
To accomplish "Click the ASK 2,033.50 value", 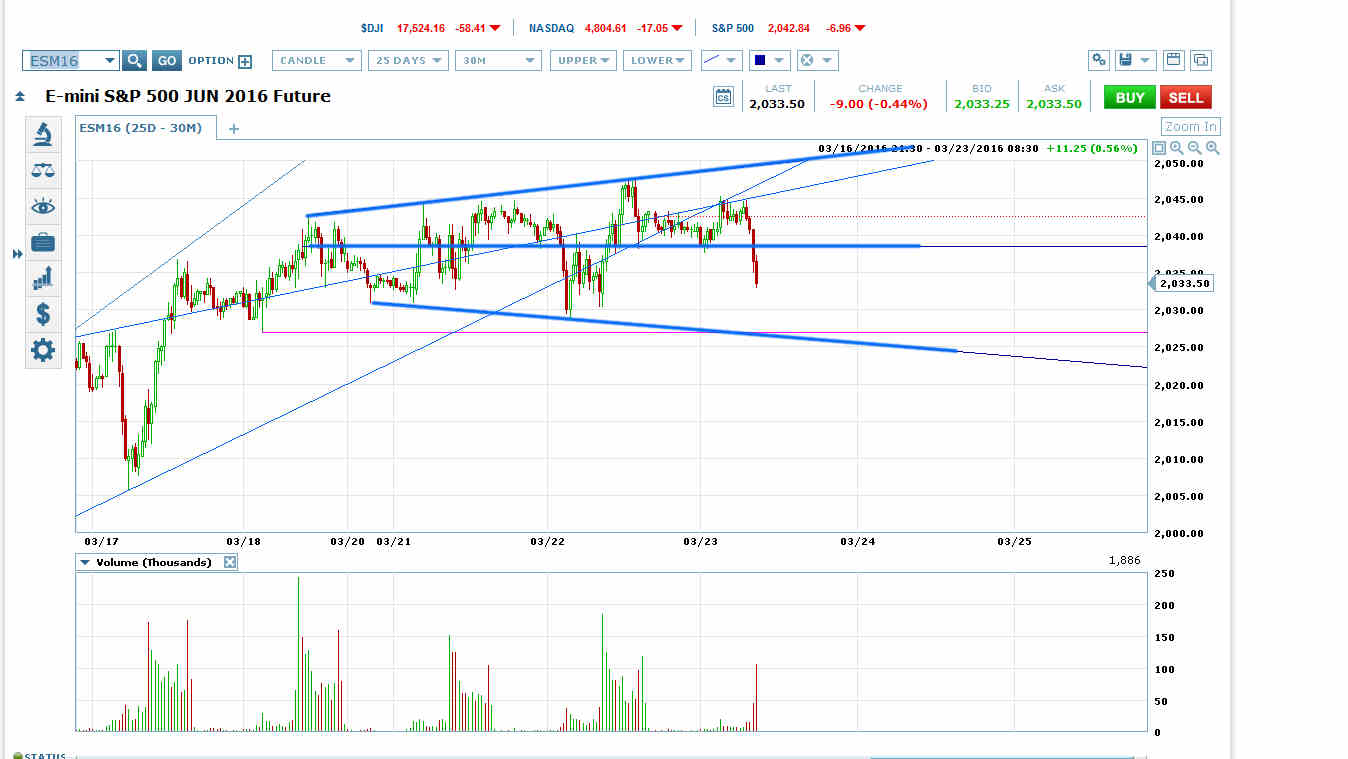I will coord(1053,104).
